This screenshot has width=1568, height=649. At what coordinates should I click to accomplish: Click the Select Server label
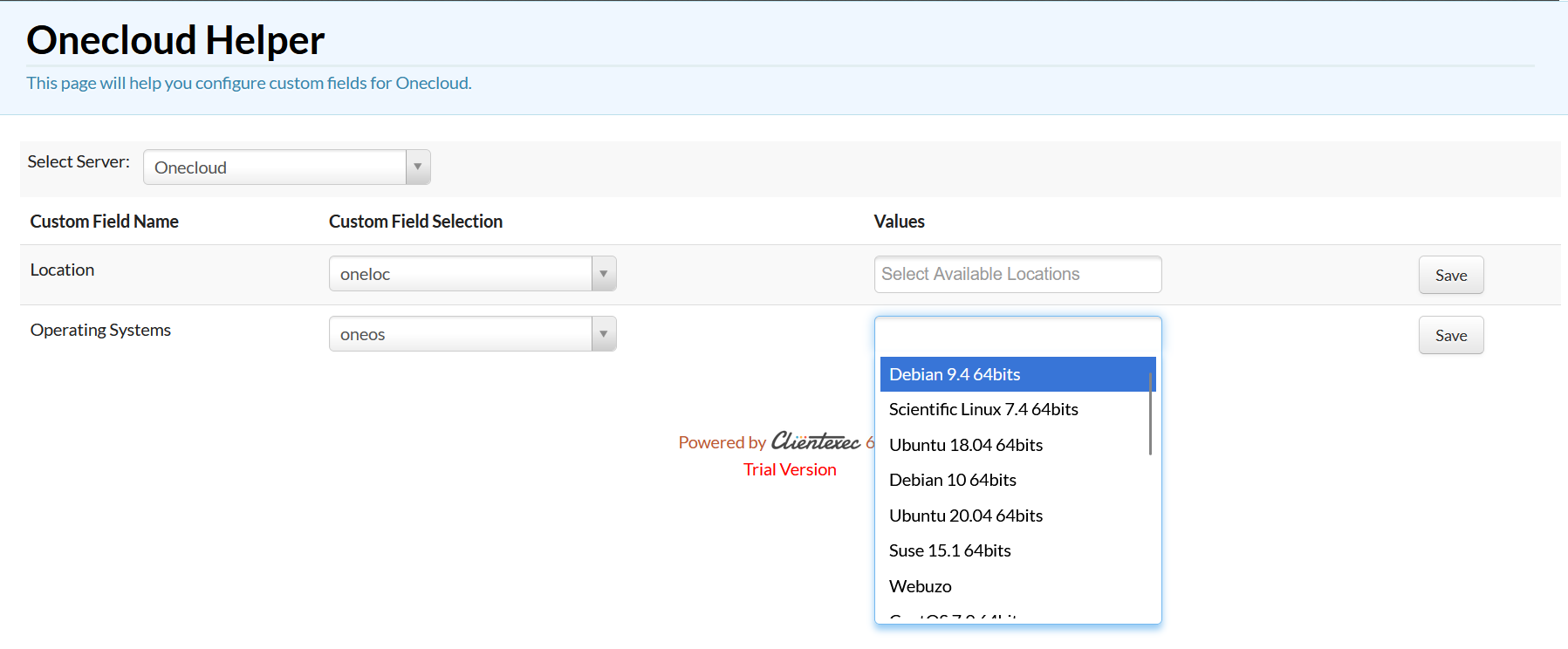79,161
